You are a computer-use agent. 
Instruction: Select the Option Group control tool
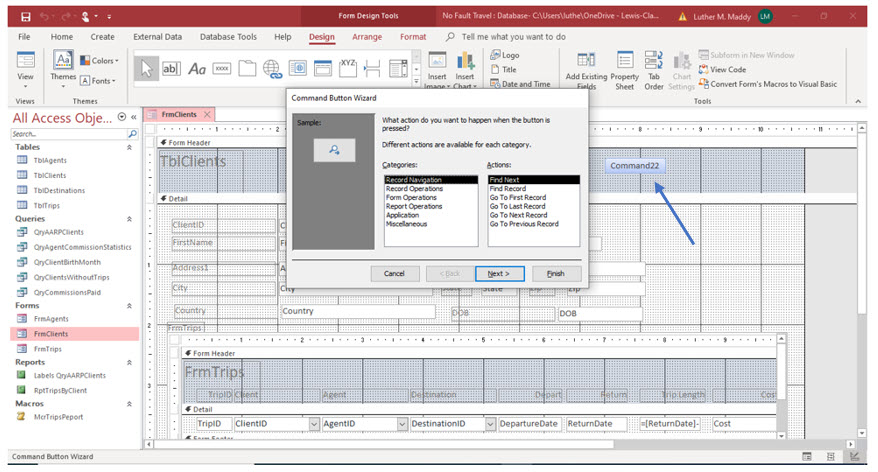click(x=348, y=69)
